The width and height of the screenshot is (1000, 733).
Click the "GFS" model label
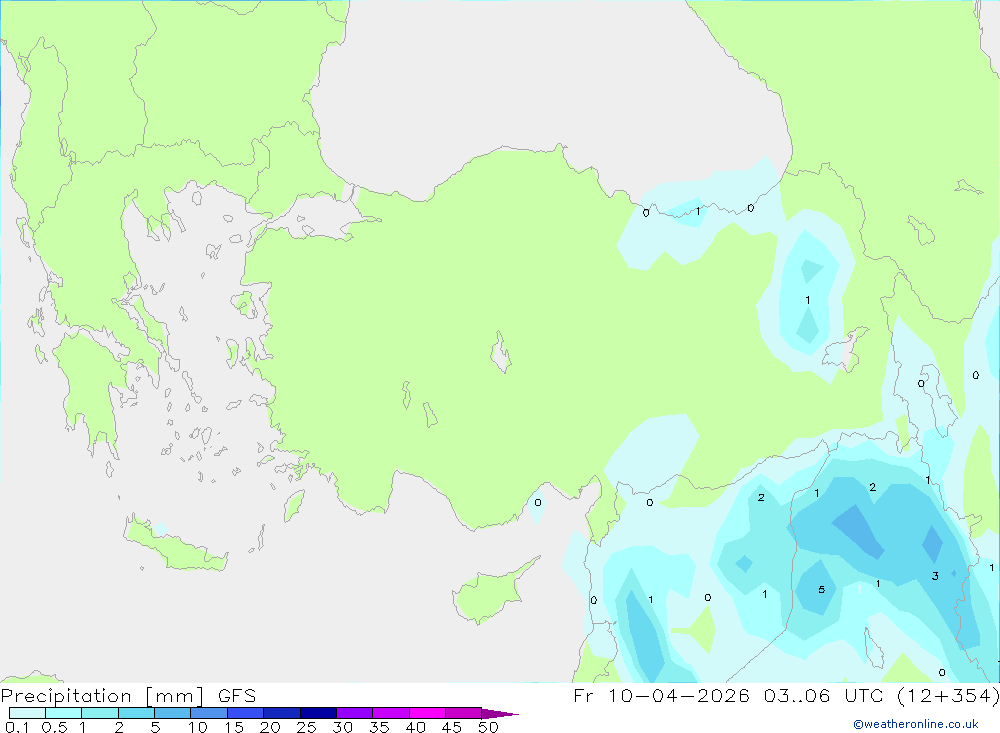point(237,695)
